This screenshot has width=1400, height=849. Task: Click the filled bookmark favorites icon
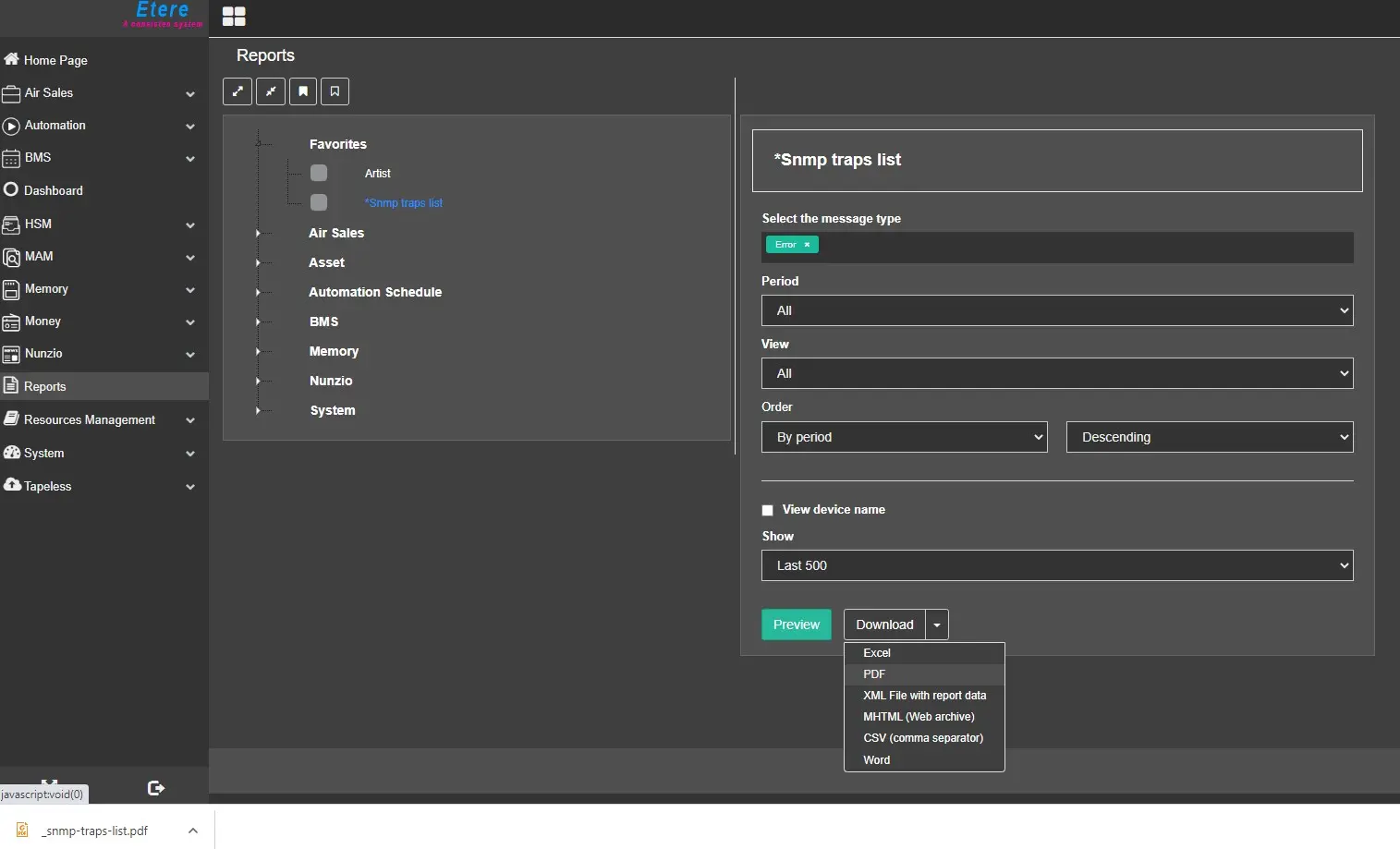(303, 91)
